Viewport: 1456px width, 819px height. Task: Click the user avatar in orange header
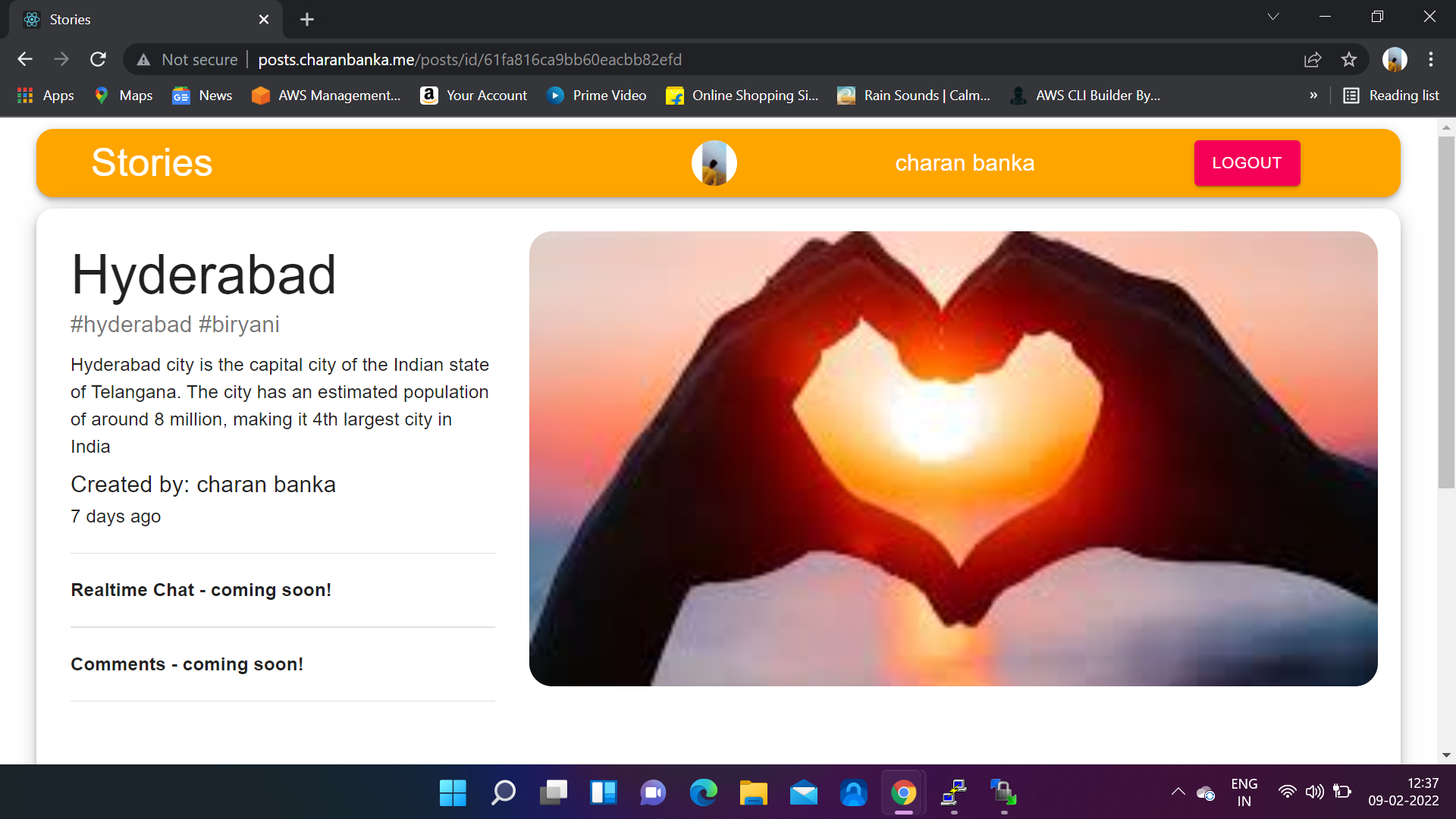click(714, 163)
